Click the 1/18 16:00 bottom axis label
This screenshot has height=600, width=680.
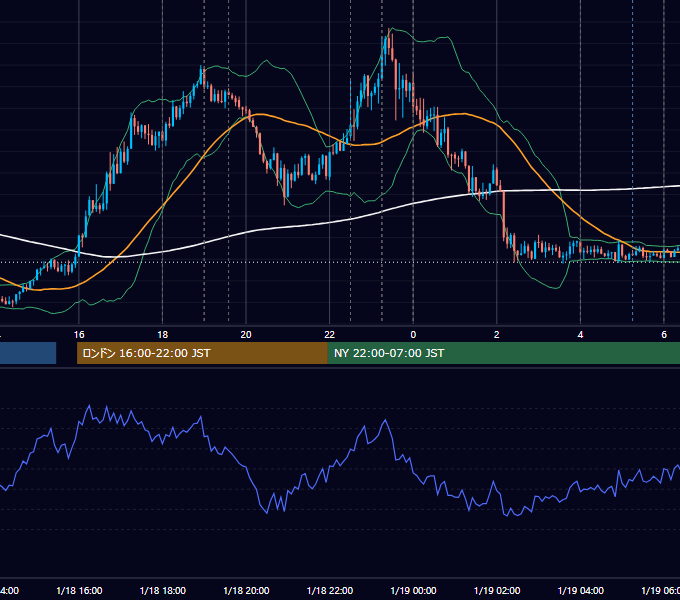point(79,591)
